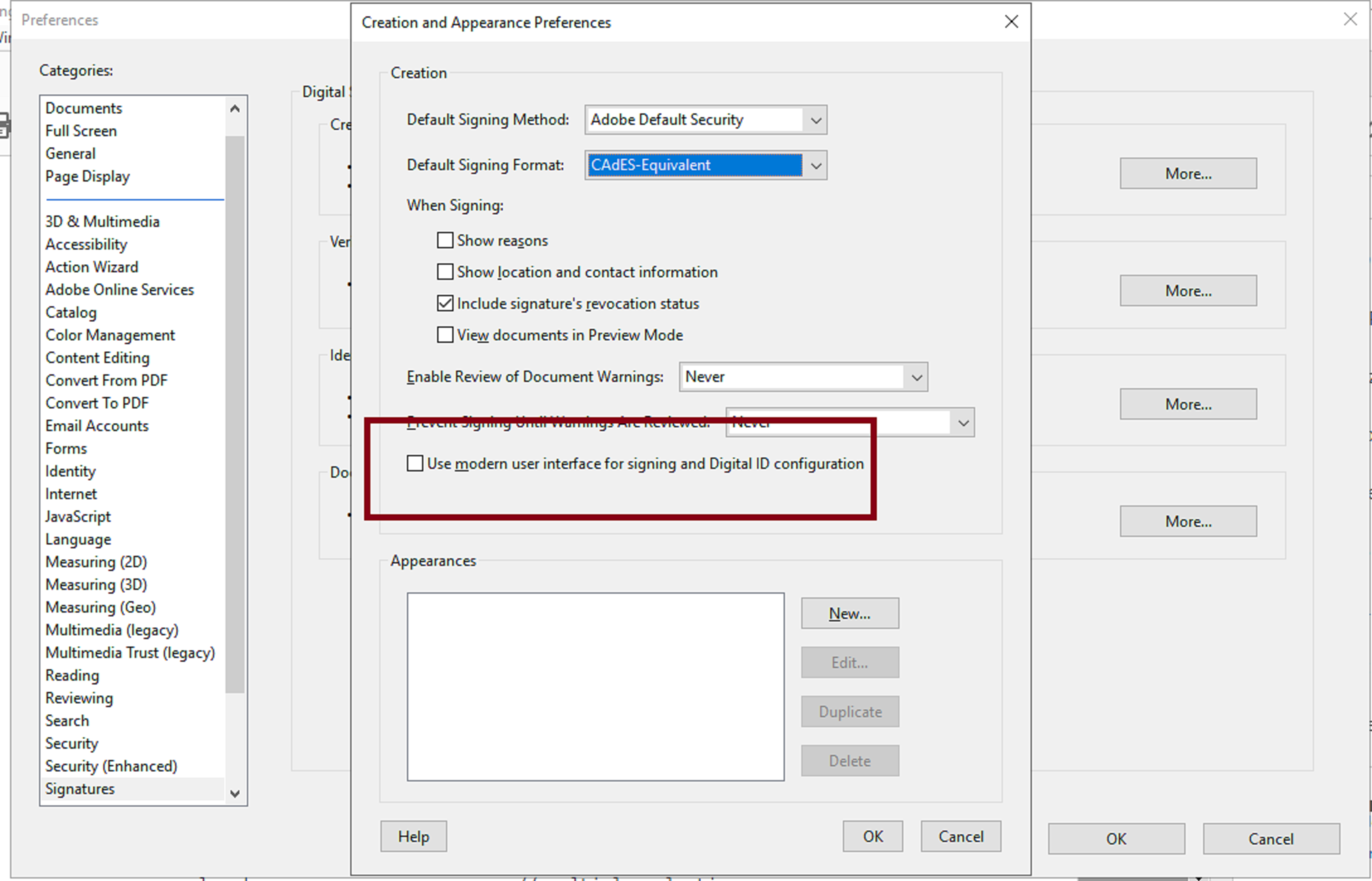The width and height of the screenshot is (1372, 881).
Task: Create a new signature appearance
Action: [849, 613]
